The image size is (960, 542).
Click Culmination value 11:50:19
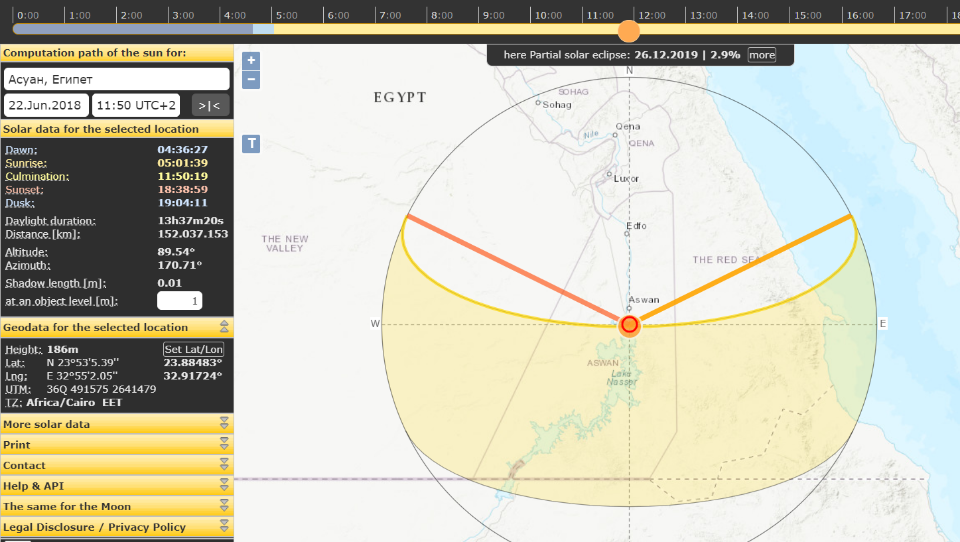coord(182,176)
